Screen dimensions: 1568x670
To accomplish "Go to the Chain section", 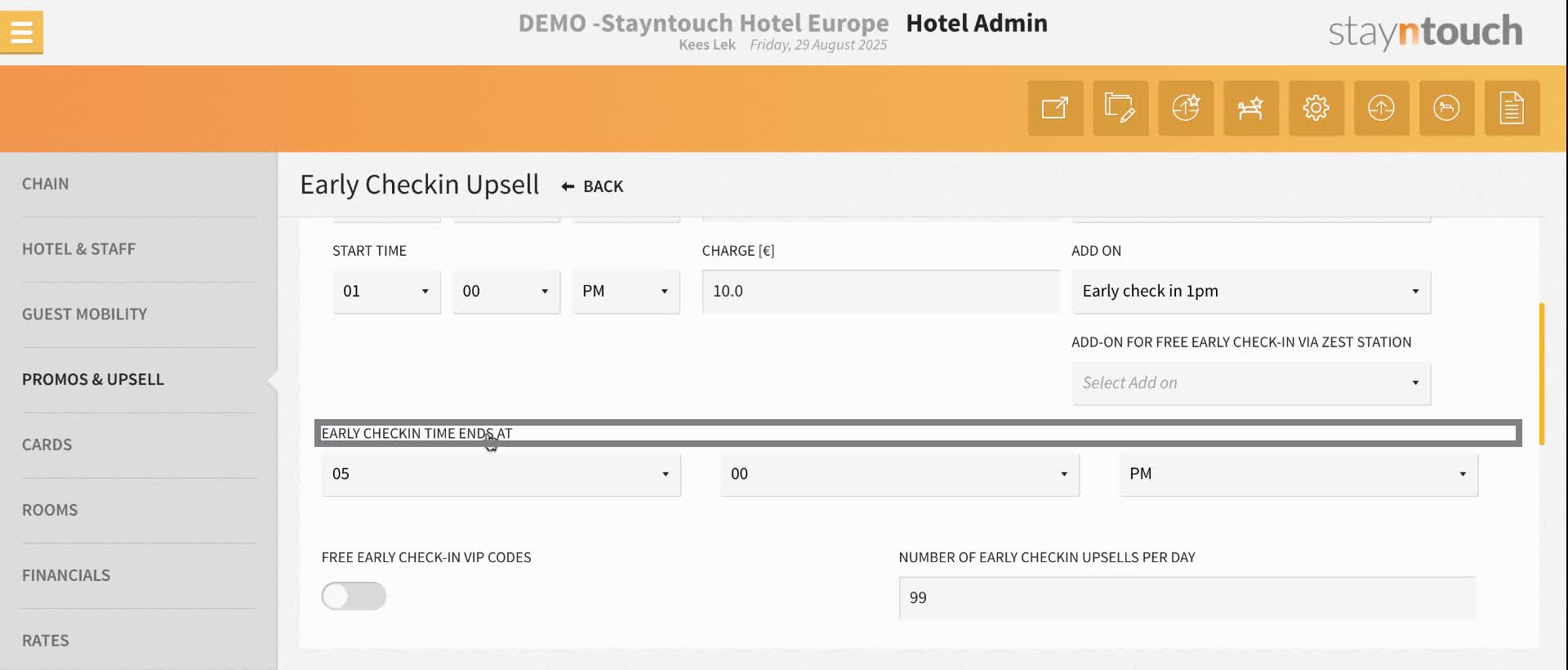I will coord(46,184).
